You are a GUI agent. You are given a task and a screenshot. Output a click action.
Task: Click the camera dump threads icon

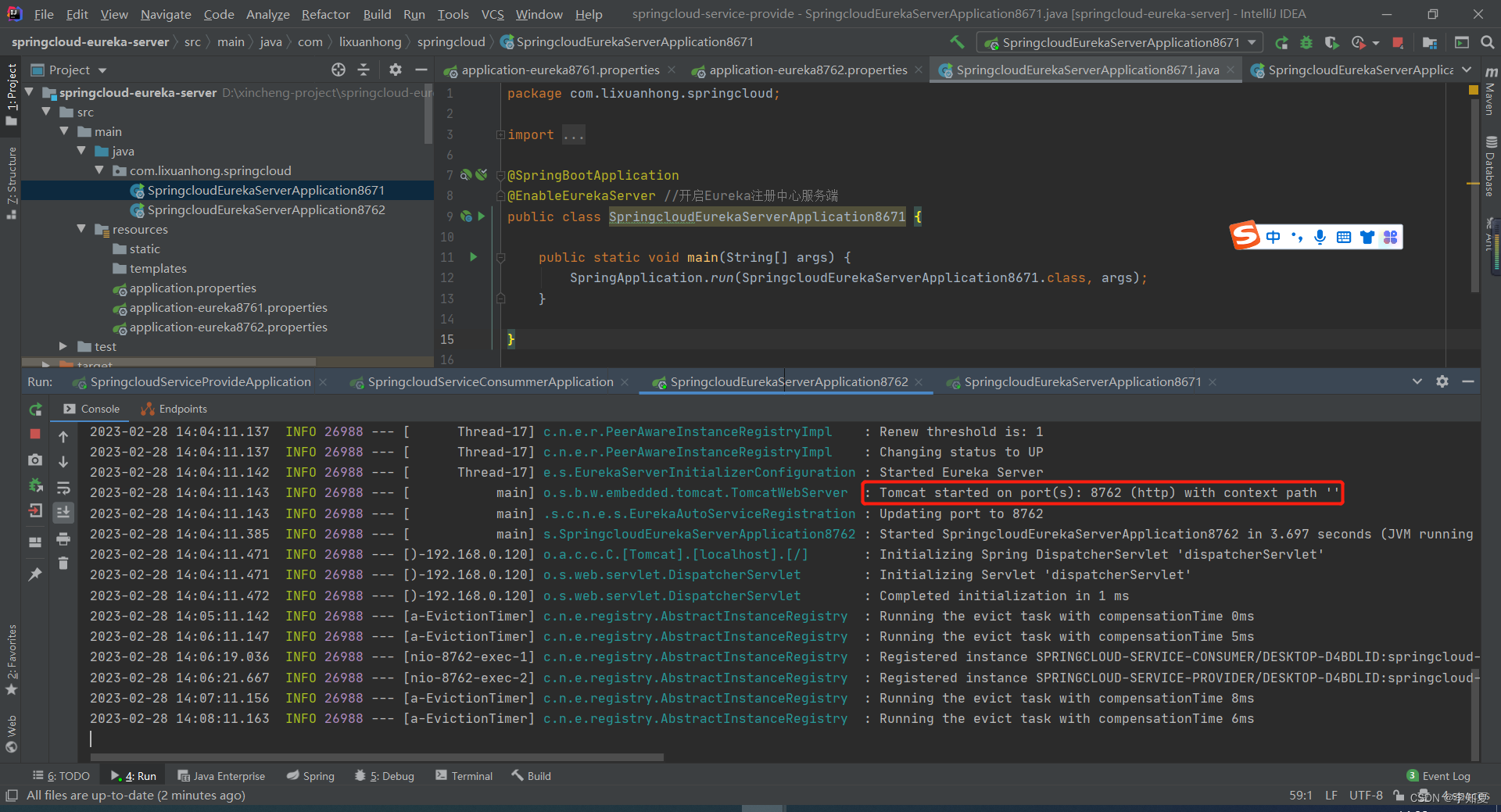(x=35, y=460)
